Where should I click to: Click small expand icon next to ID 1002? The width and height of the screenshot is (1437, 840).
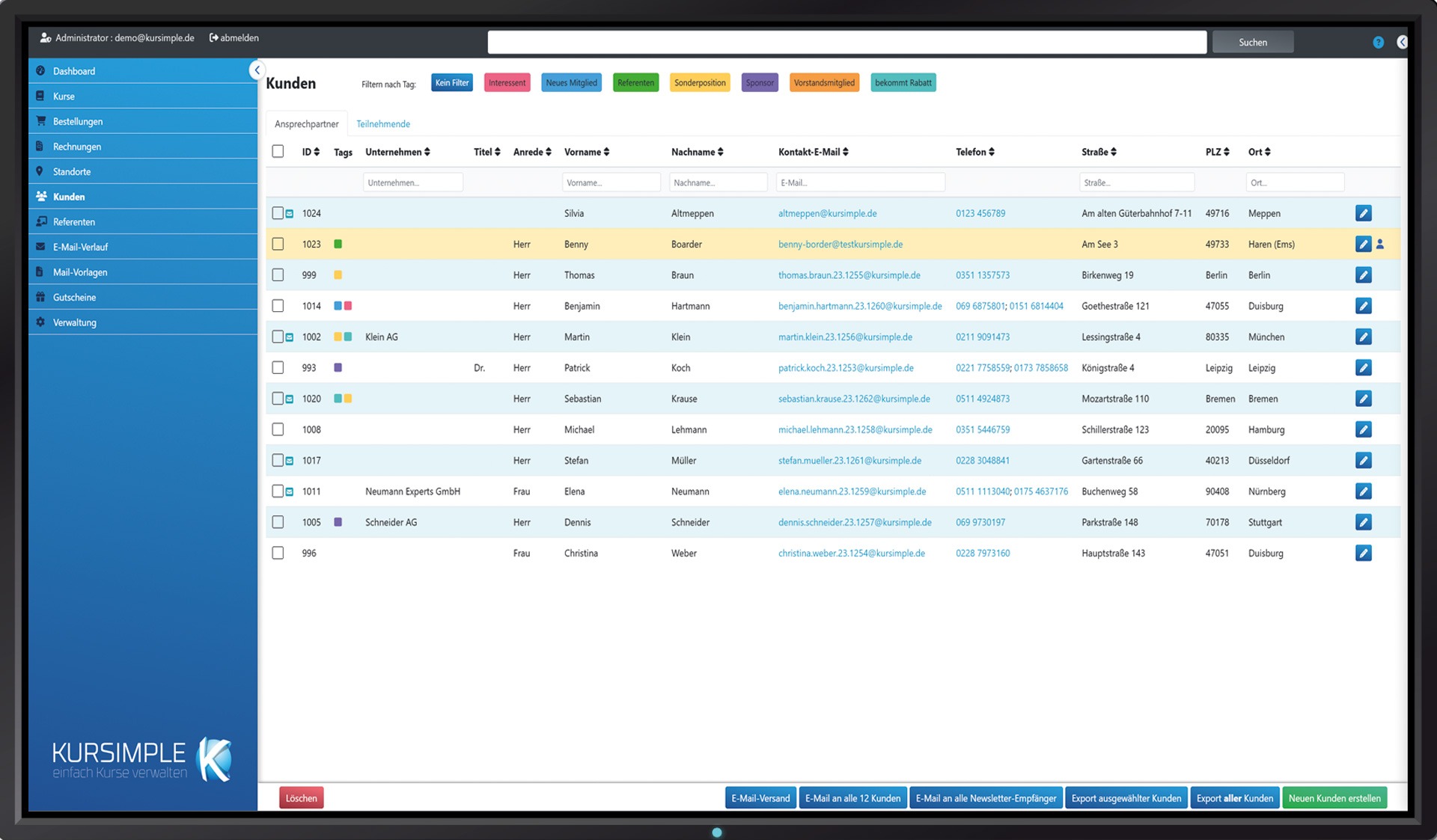[290, 337]
